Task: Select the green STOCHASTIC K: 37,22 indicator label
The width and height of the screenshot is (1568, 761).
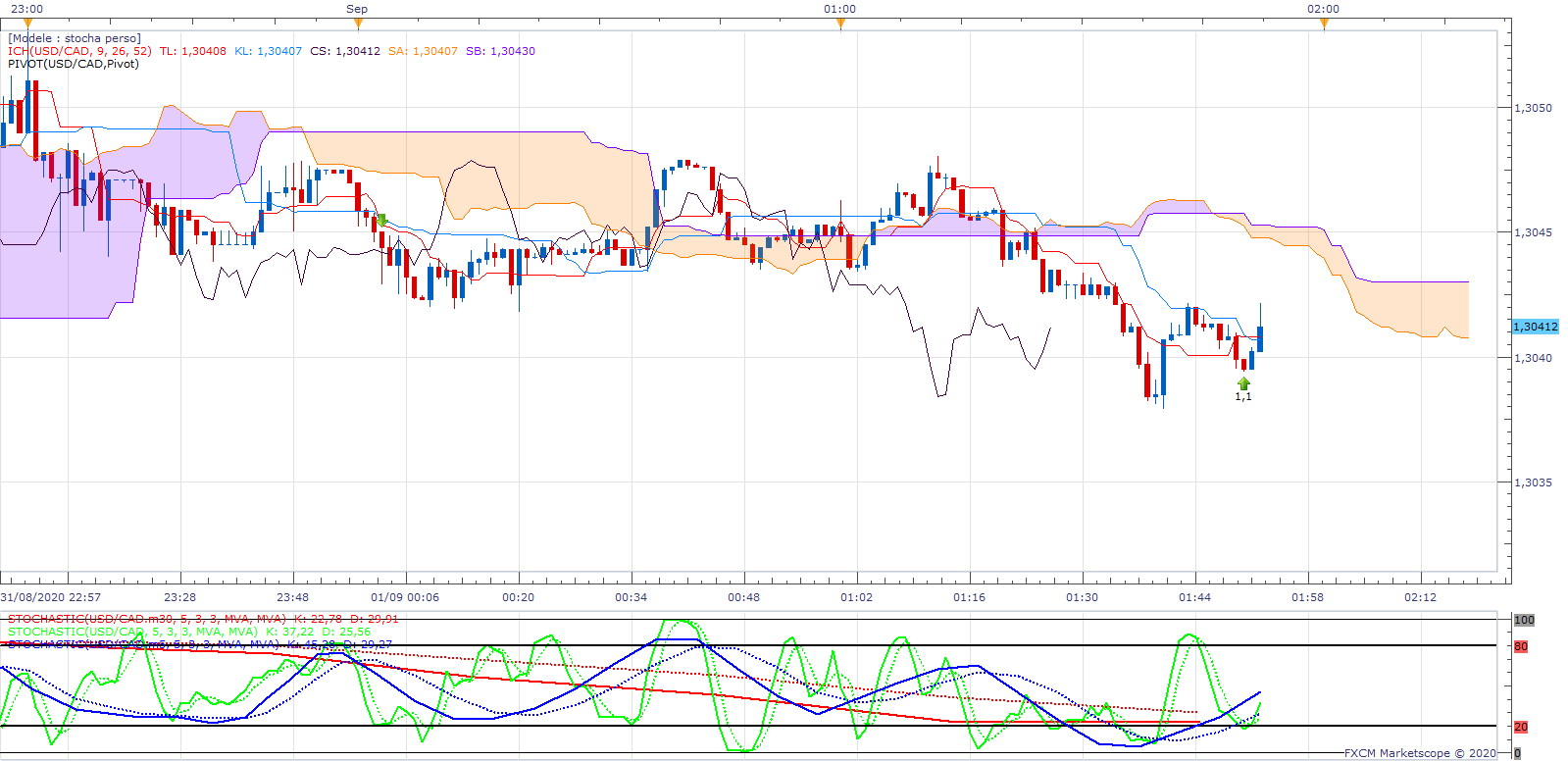Action: coord(189,632)
